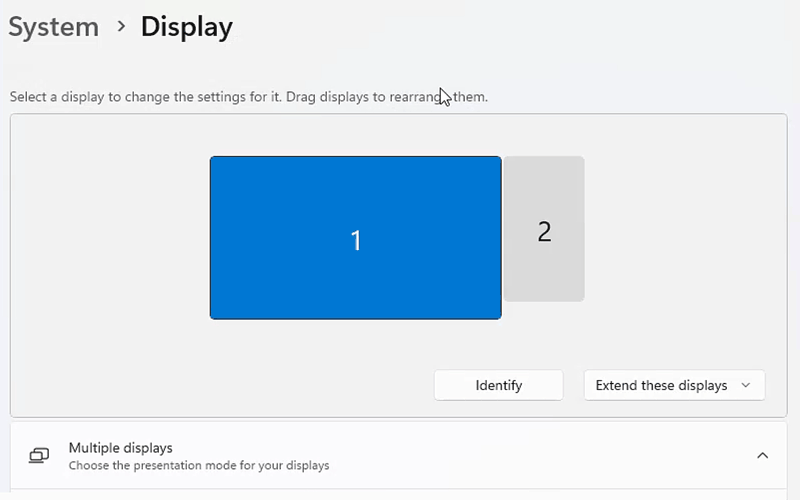Click the Display page heading
The image size is (800, 500).
pos(186,27)
